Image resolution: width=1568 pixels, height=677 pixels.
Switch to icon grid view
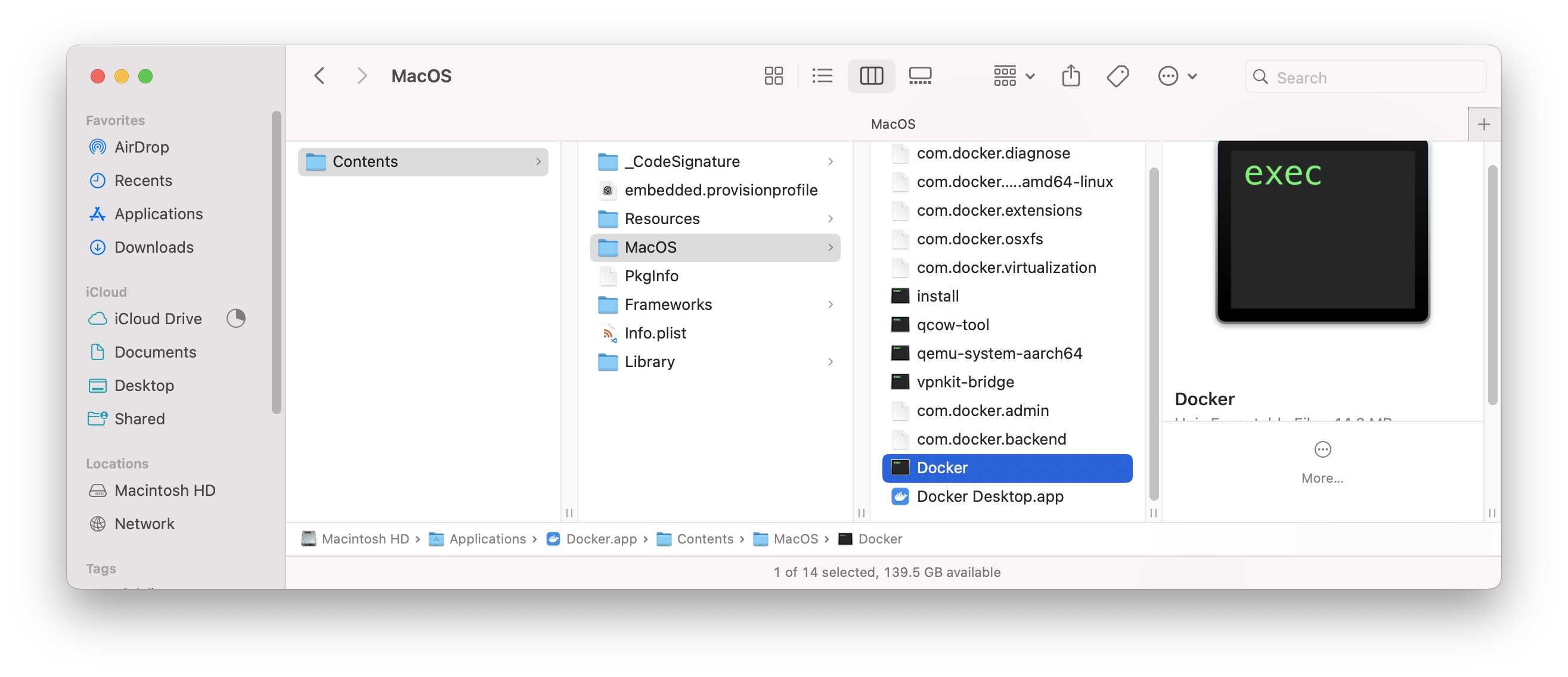pyautogui.click(x=773, y=76)
